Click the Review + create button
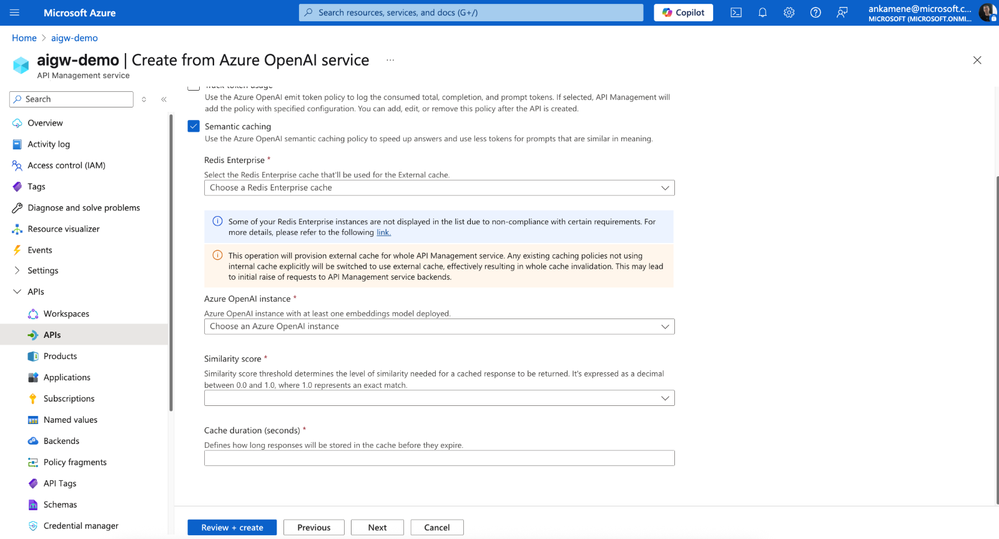999x539 pixels. (x=232, y=528)
